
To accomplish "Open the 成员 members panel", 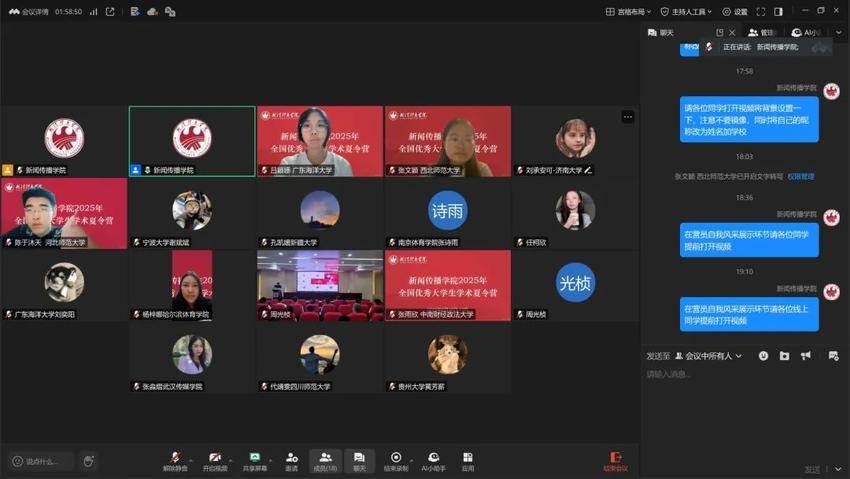I will point(325,461).
